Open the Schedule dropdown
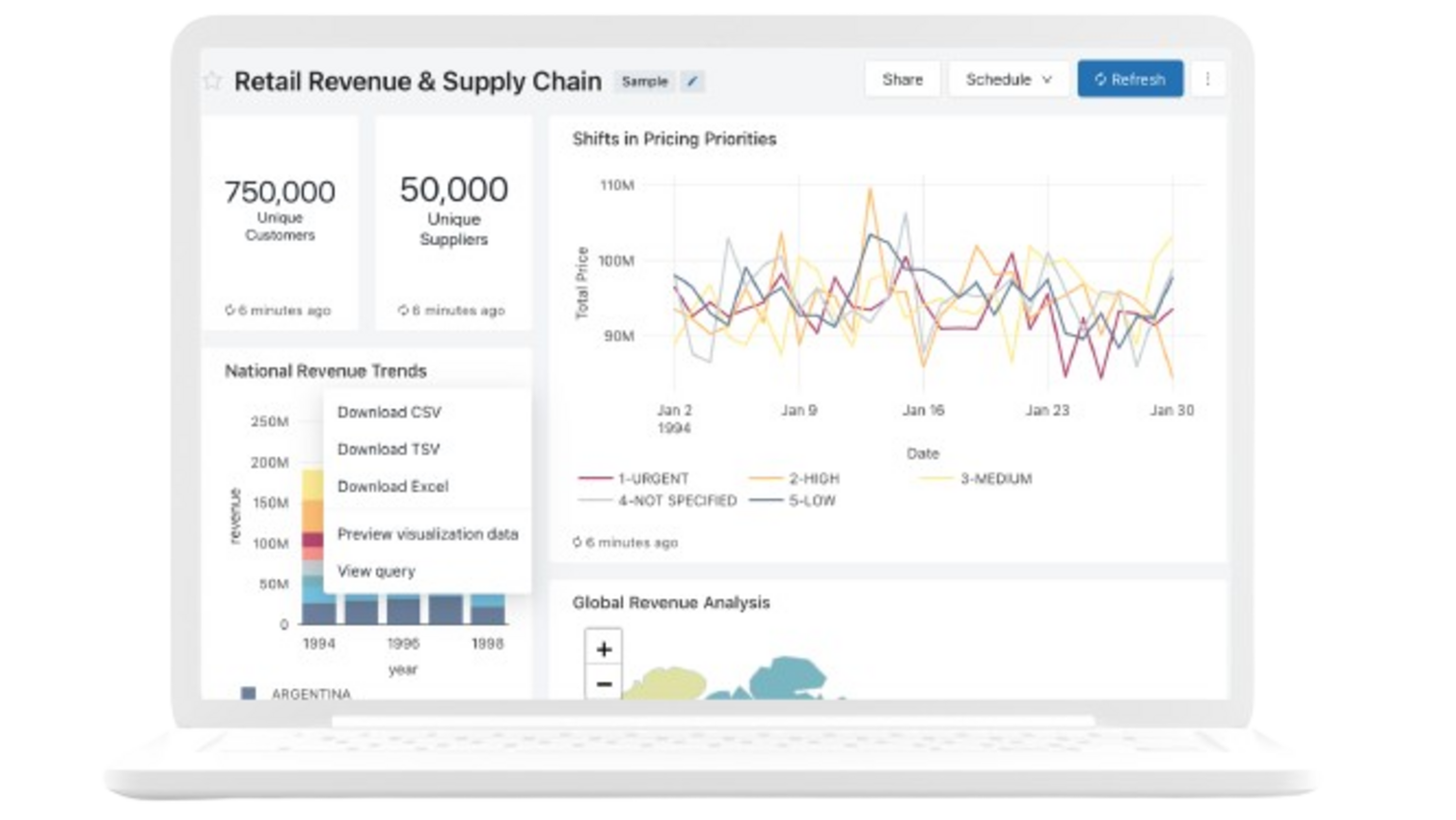 (x=1009, y=79)
